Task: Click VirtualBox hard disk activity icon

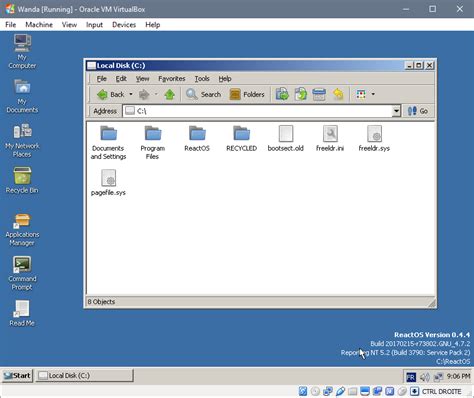Action: pos(303,391)
